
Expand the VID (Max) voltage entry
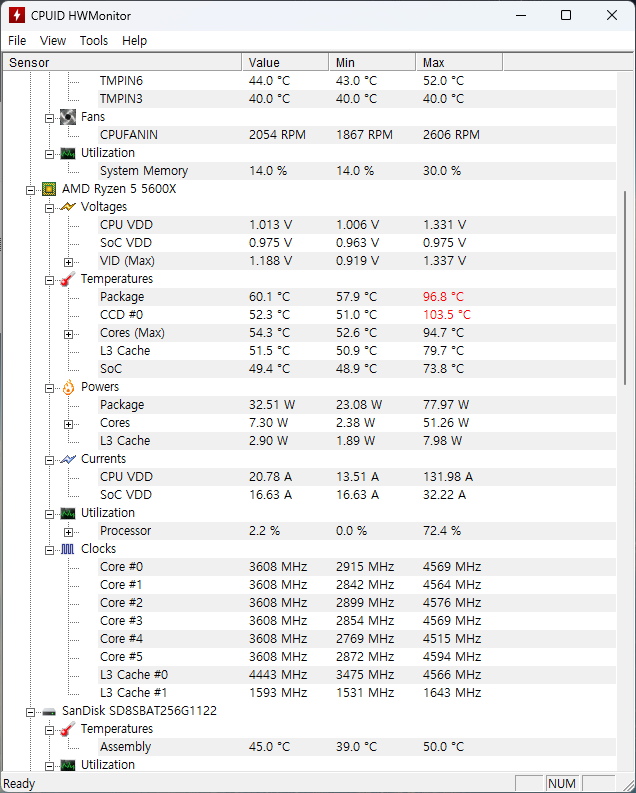tap(69, 261)
